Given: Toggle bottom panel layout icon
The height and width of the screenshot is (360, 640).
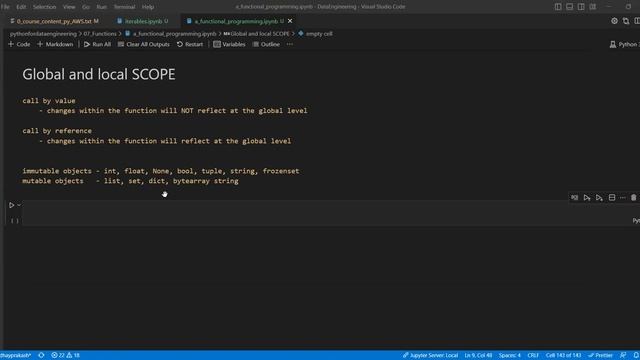Looking at the screenshot, I should 569,7.
